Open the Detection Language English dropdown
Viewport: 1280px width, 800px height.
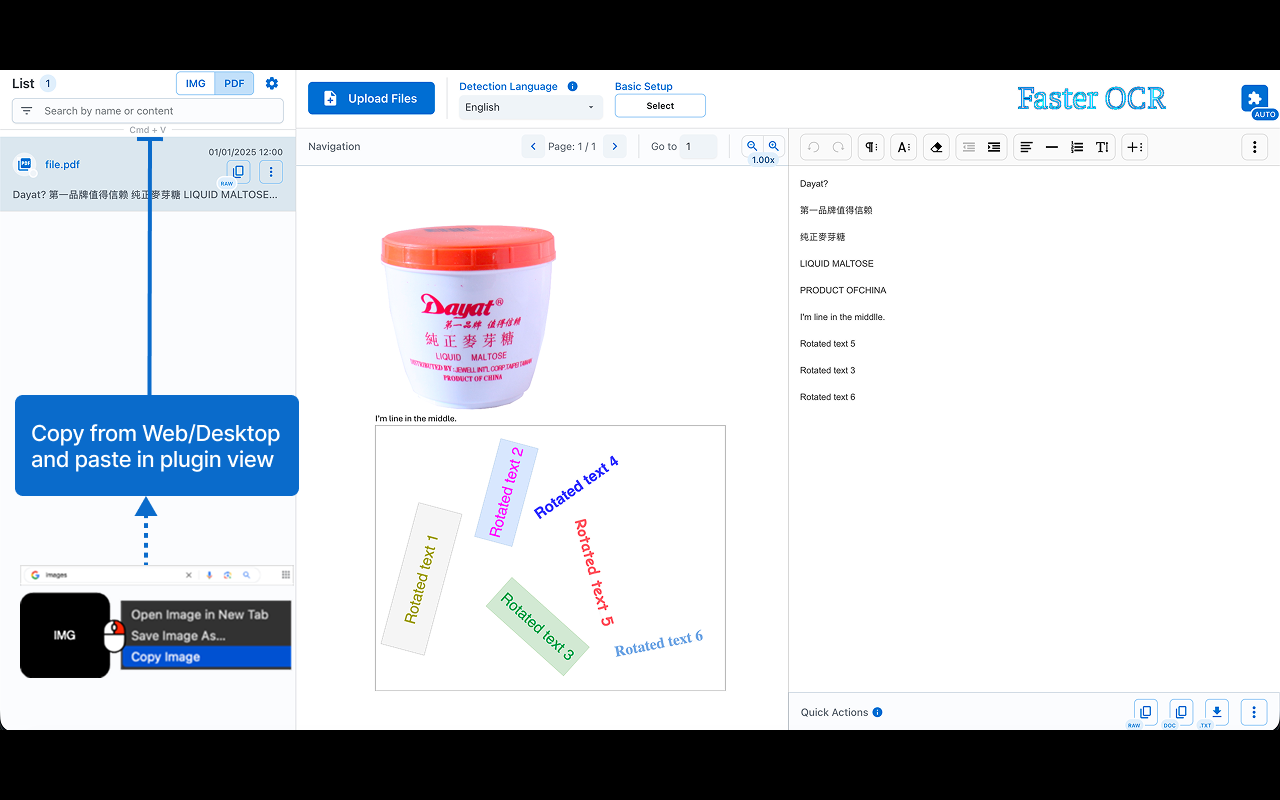click(x=530, y=107)
